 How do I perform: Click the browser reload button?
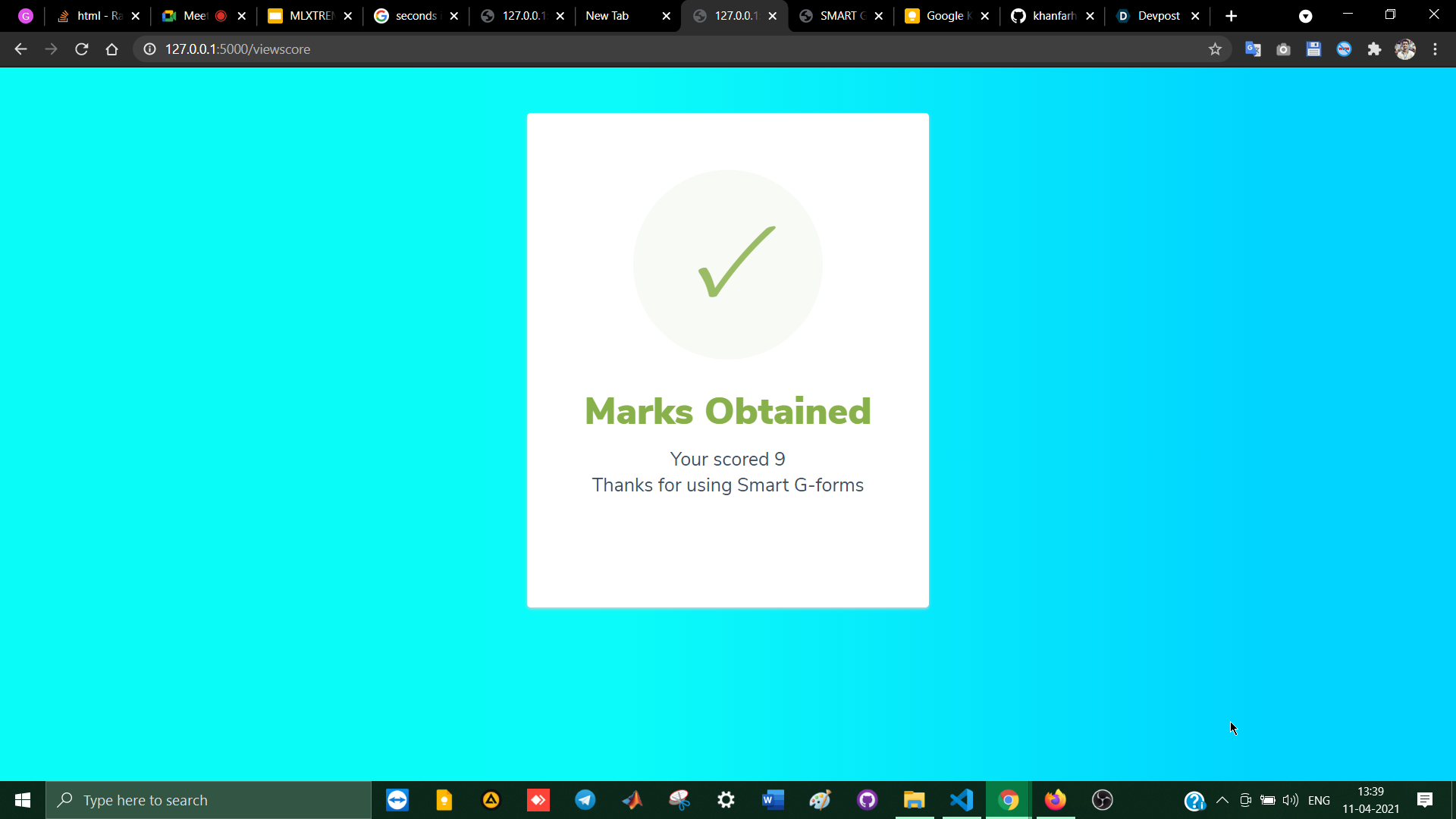click(x=82, y=49)
